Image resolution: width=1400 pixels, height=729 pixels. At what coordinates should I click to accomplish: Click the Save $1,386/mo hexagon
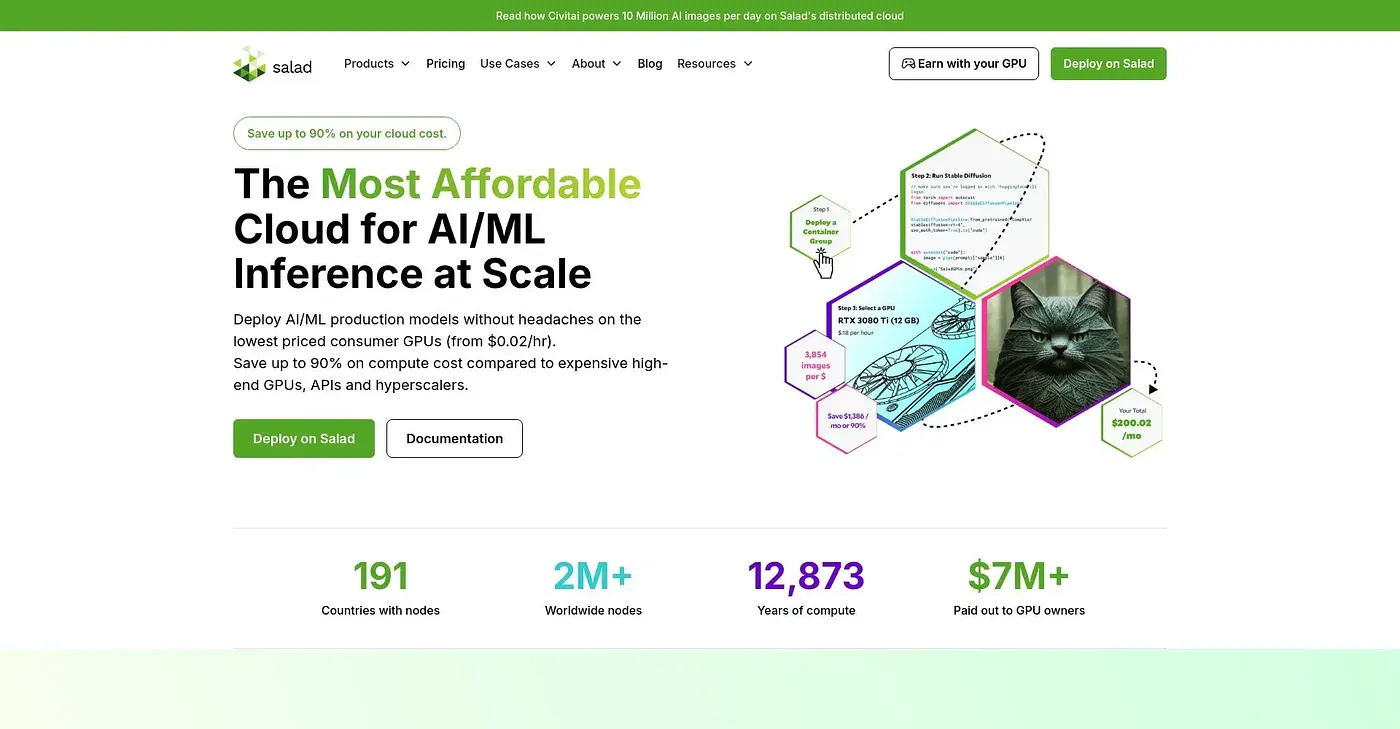pyautogui.click(x=848, y=420)
